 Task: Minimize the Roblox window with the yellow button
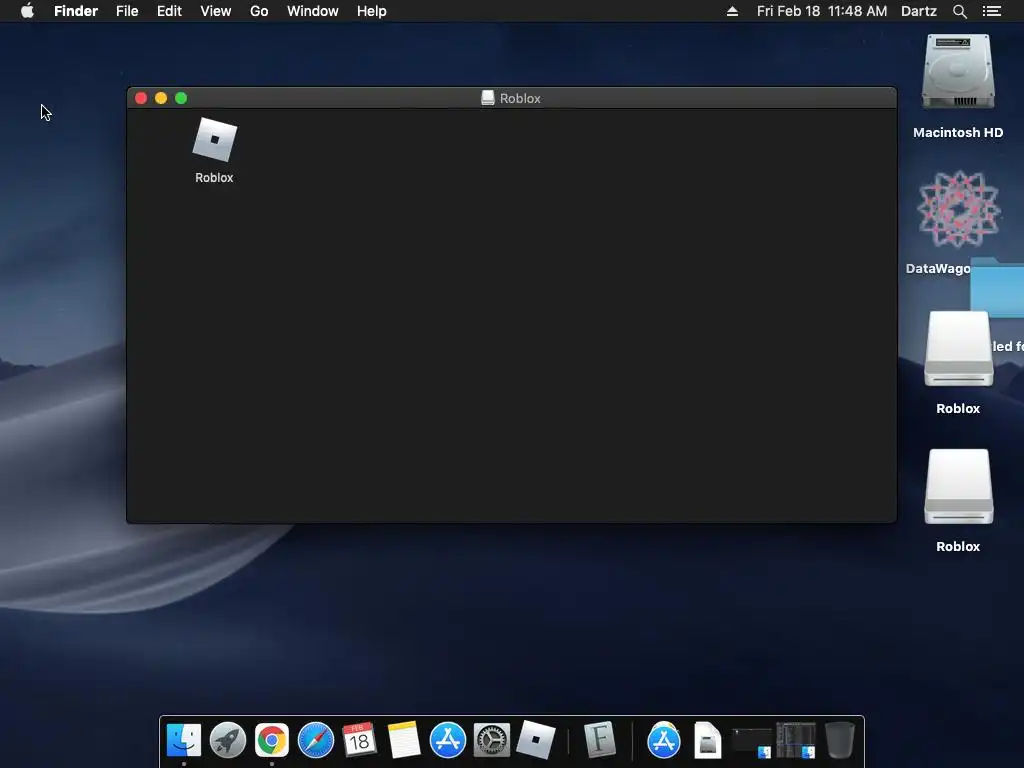click(x=161, y=98)
